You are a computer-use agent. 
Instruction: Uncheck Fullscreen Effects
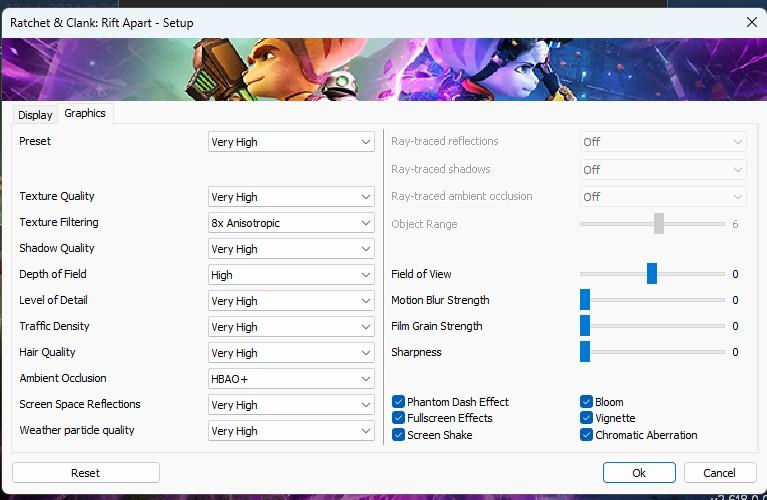click(x=399, y=418)
